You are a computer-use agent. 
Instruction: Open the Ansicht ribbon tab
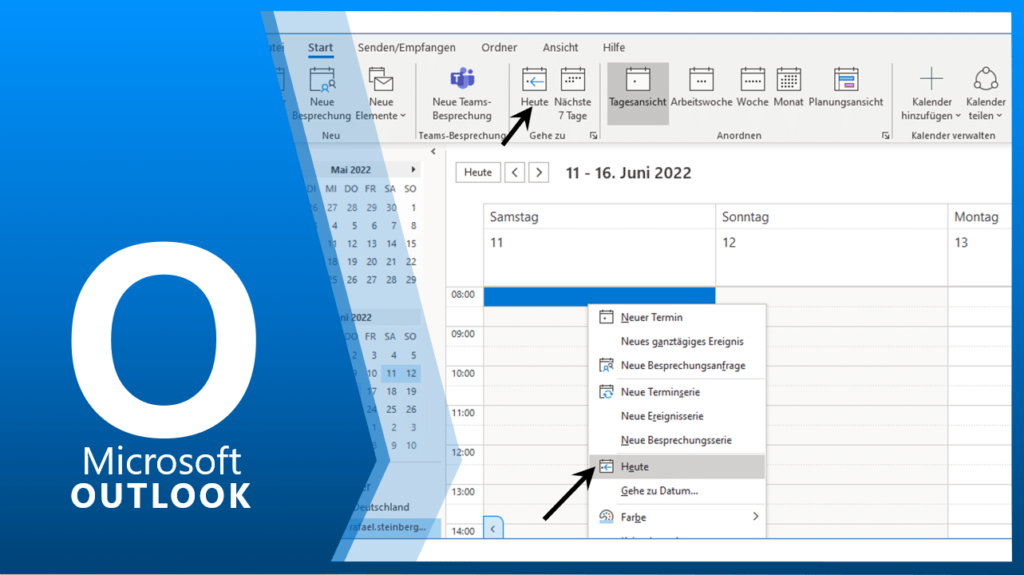point(560,47)
